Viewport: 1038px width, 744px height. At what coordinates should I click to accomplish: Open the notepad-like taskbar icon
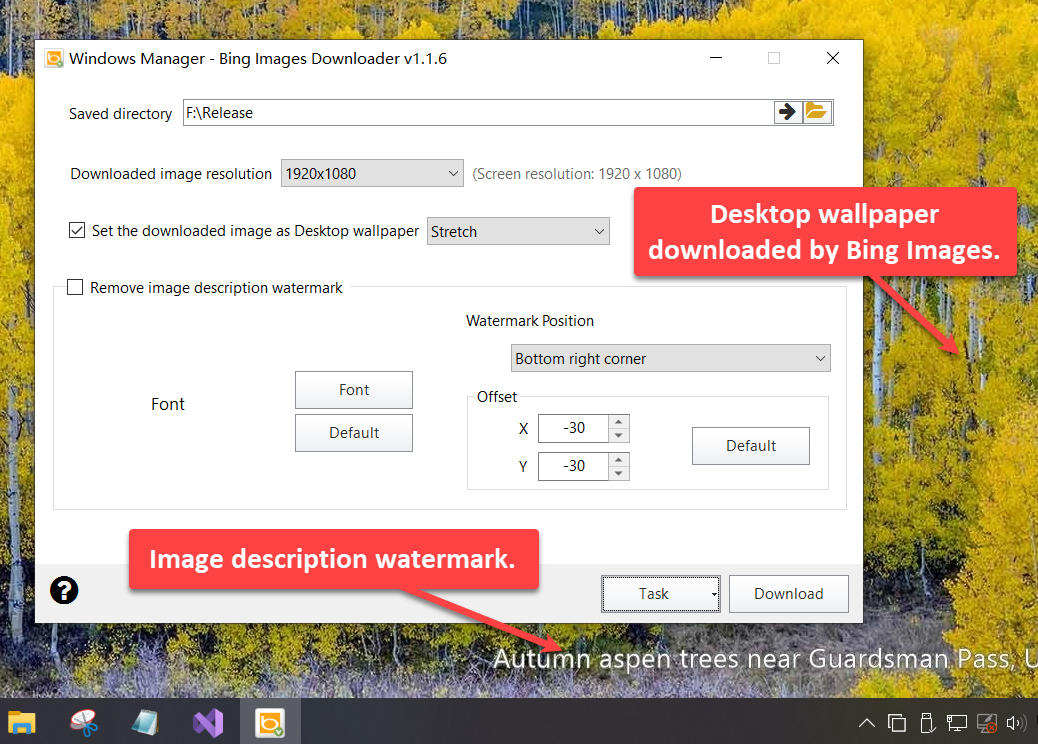coord(145,723)
